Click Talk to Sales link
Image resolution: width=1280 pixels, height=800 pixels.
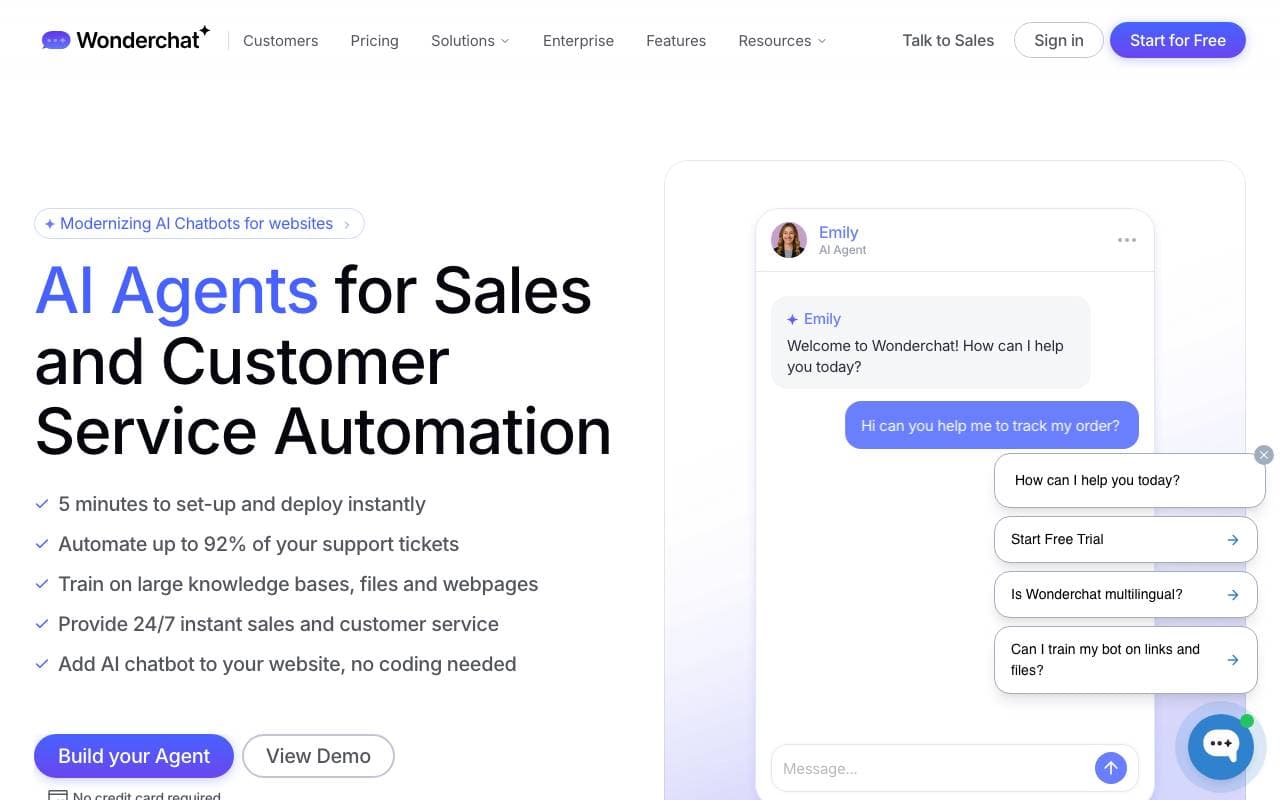(x=948, y=40)
